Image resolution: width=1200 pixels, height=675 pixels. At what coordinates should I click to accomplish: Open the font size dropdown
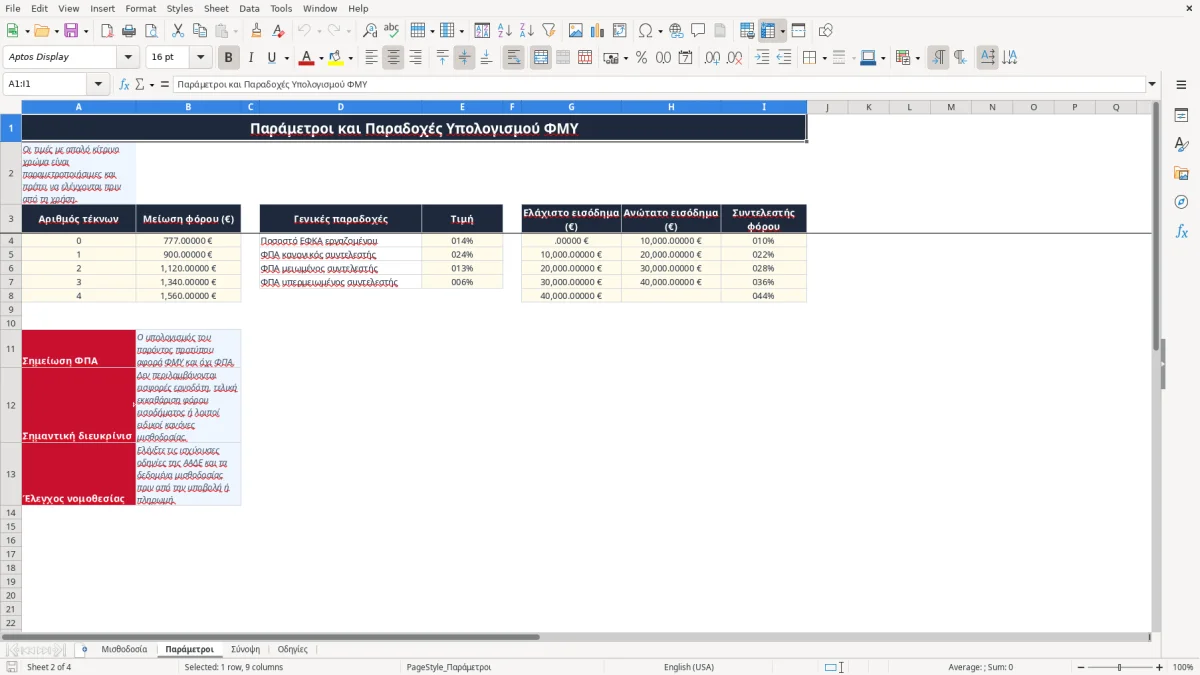pos(201,57)
